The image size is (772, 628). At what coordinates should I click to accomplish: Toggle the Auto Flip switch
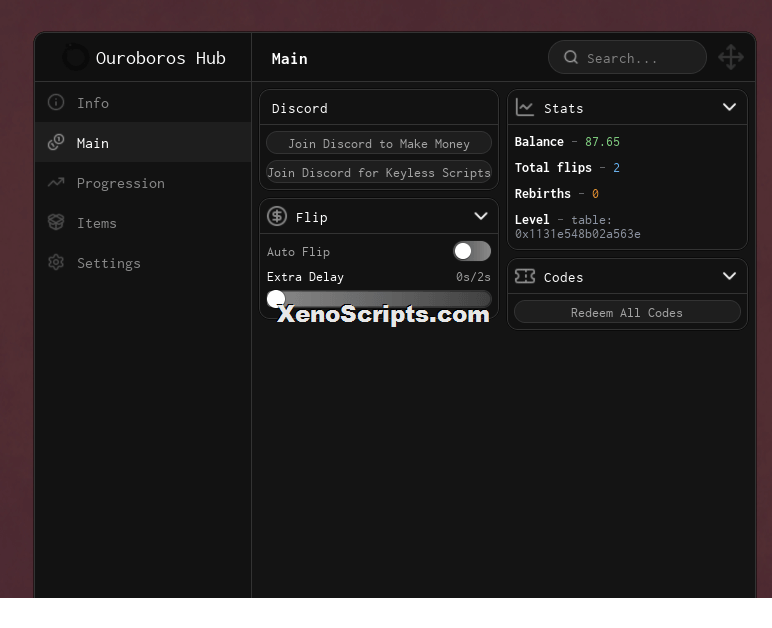pyautogui.click(x=472, y=251)
